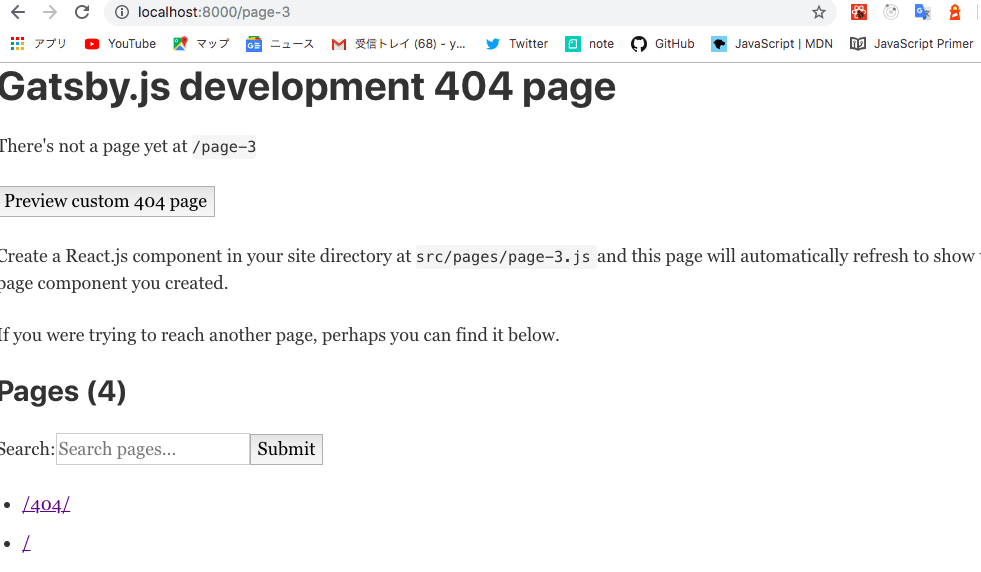
Task: Open the JavaScript Primer bookmark
Action: [912, 44]
